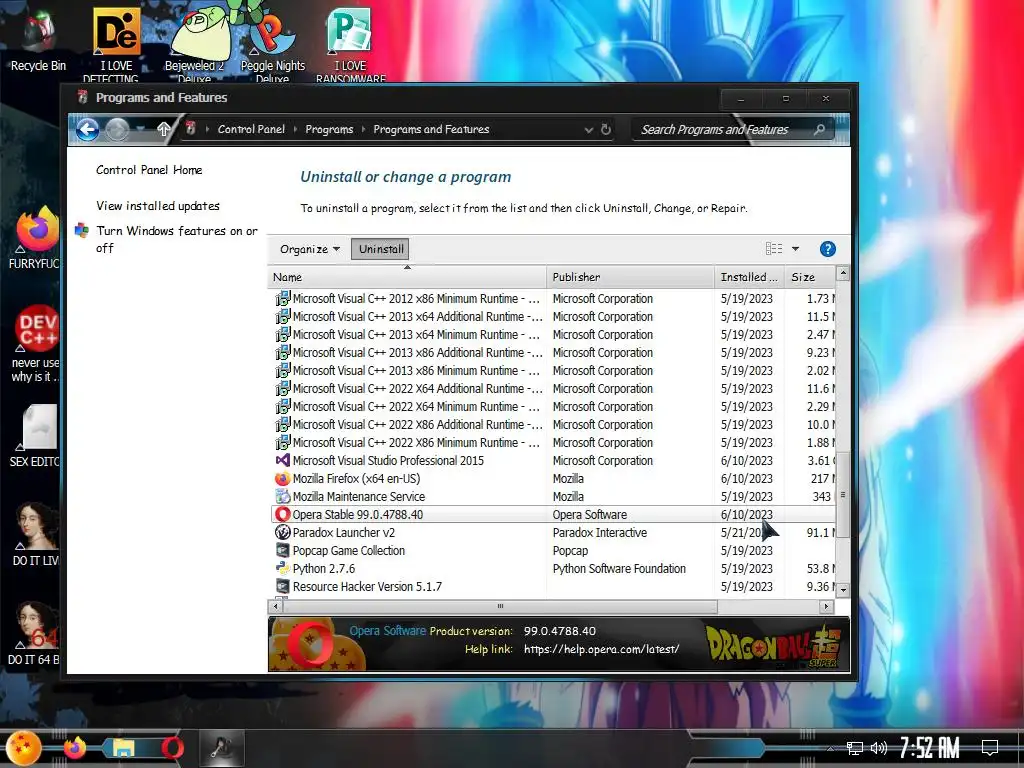Select the Python Software Foundation publisher cell
The width and height of the screenshot is (1024, 768).
pyautogui.click(x=619, y=569)
